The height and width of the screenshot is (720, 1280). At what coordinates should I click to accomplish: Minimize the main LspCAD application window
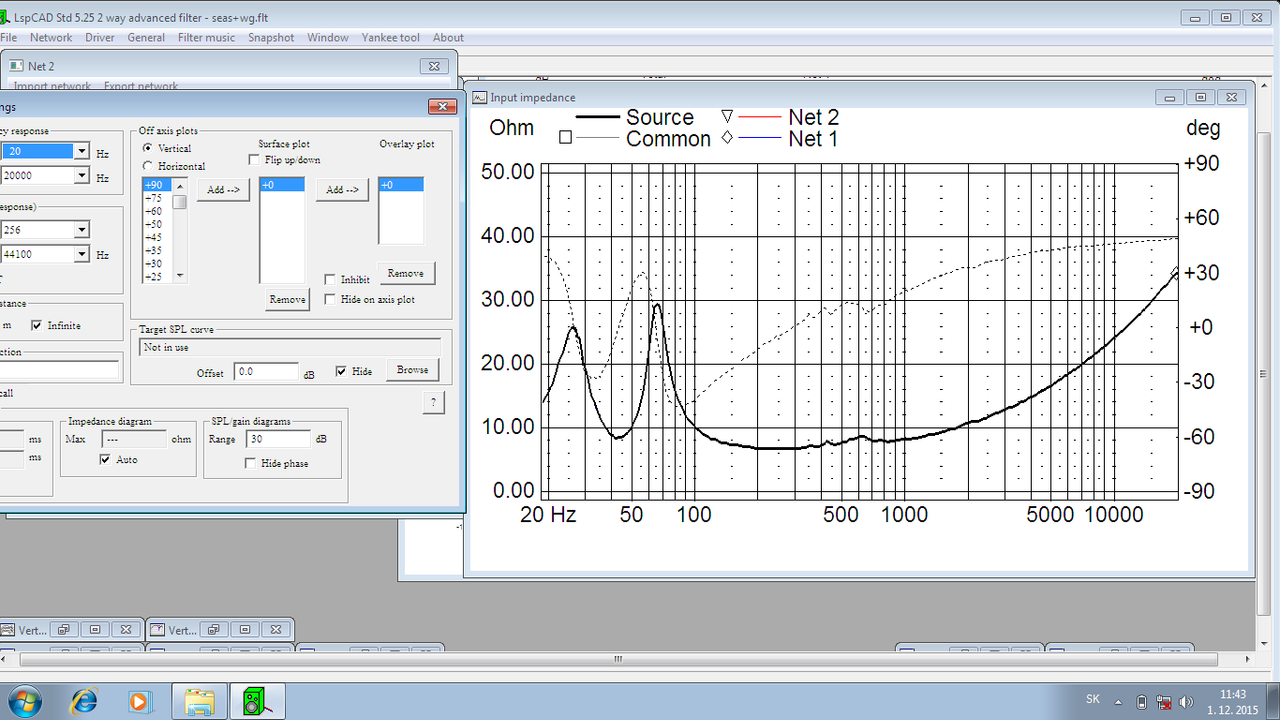[x=1193, y=18]
